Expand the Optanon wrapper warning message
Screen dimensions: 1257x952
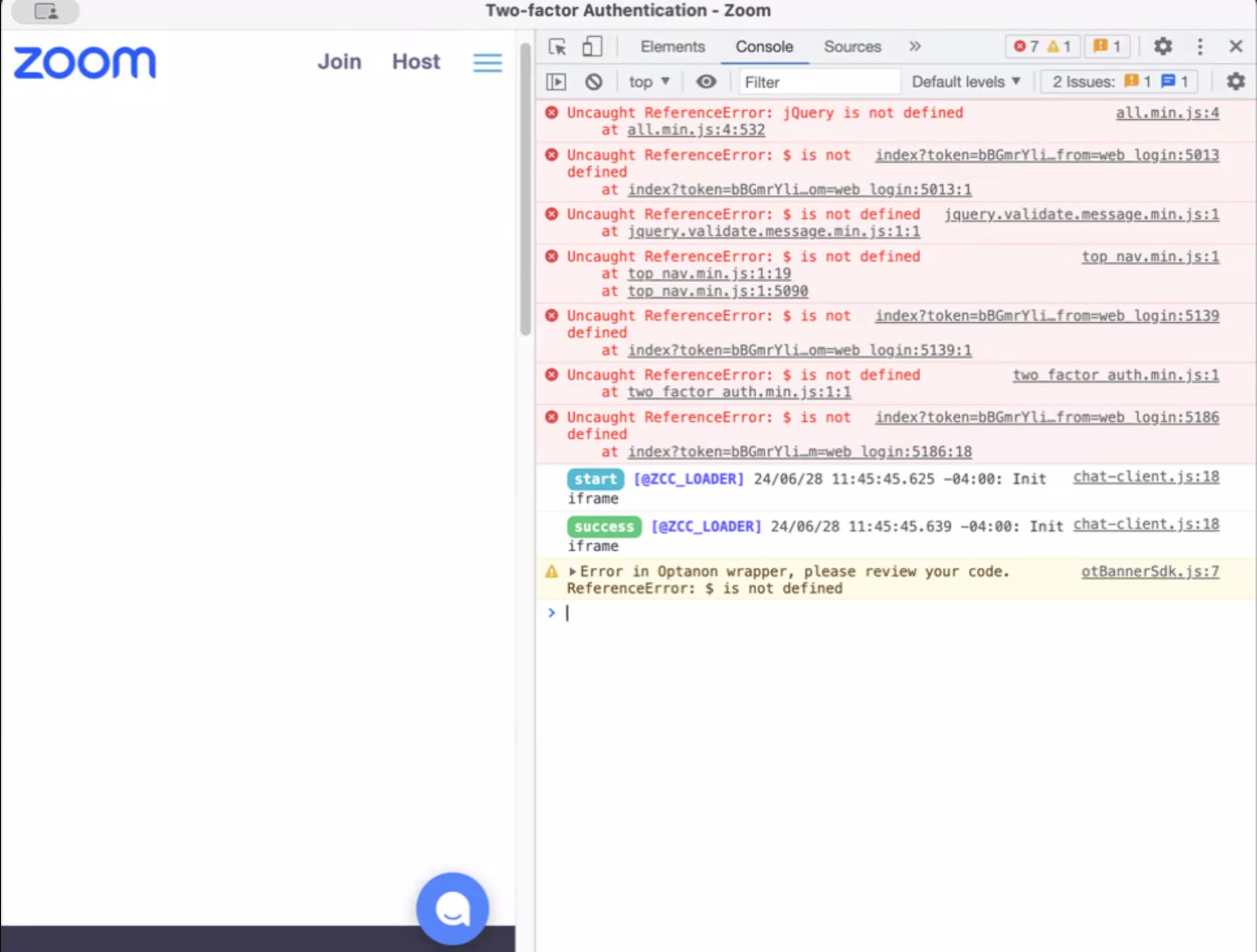572,572
